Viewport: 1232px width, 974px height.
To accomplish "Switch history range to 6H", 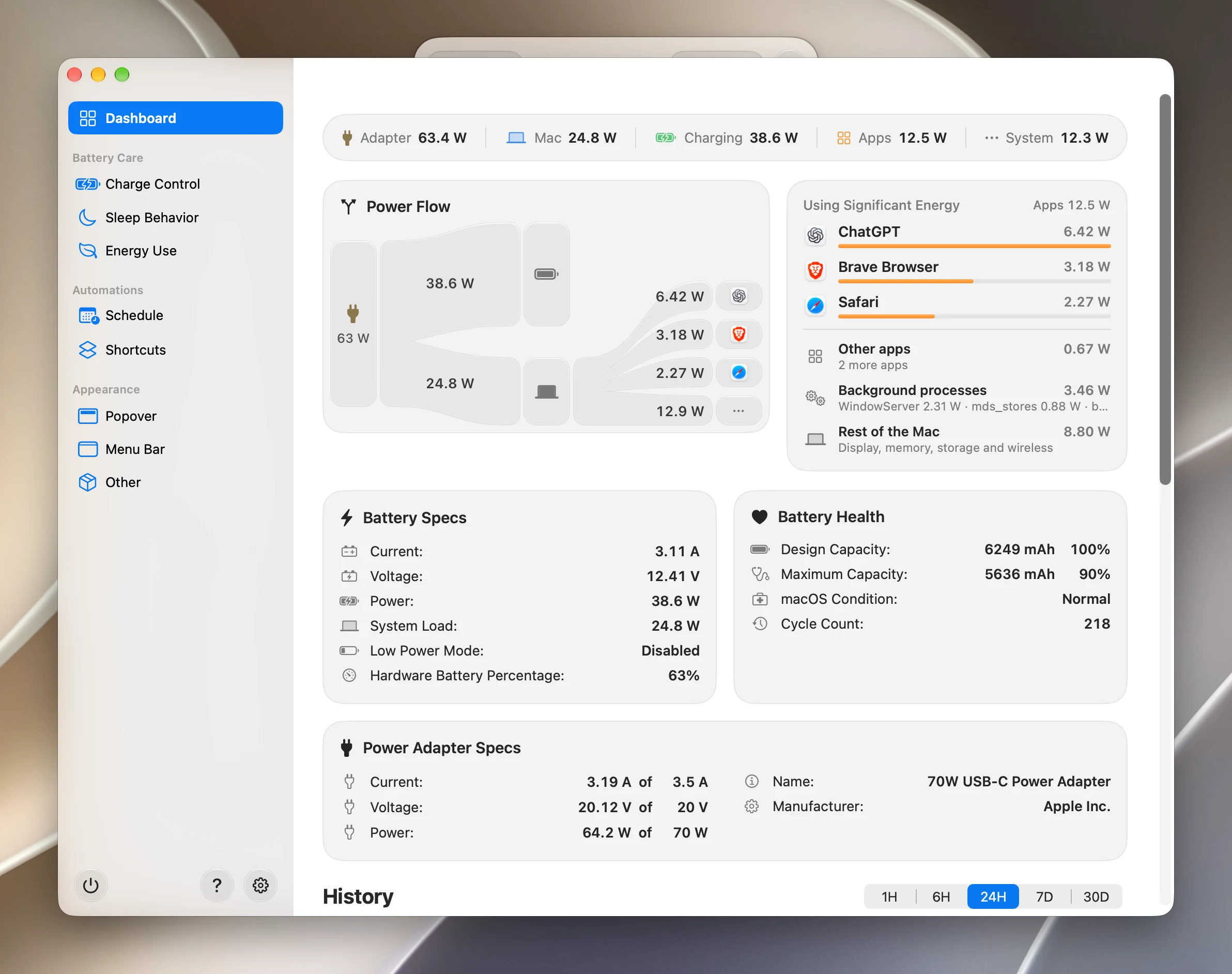I will (x=941, y=896).
